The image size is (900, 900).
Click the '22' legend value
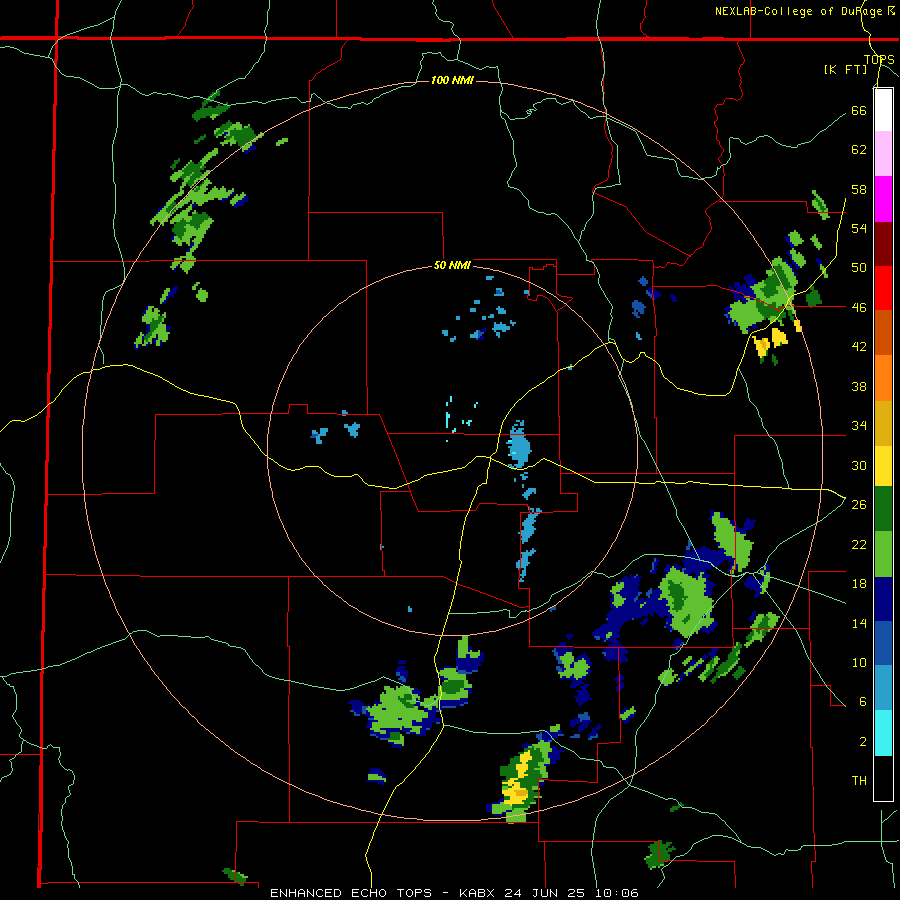859,544
